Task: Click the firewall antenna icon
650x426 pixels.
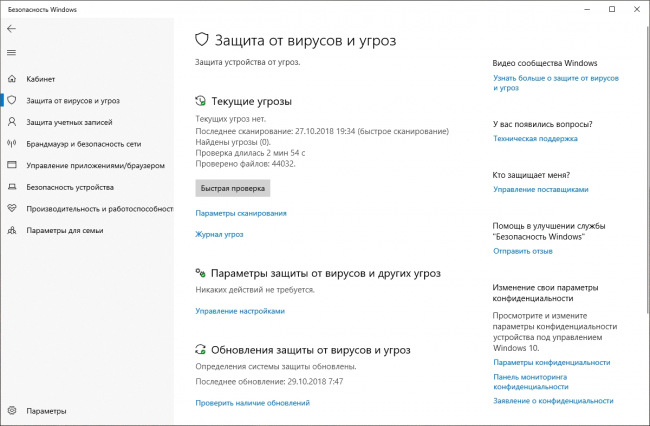Action: tap(12, 143)
